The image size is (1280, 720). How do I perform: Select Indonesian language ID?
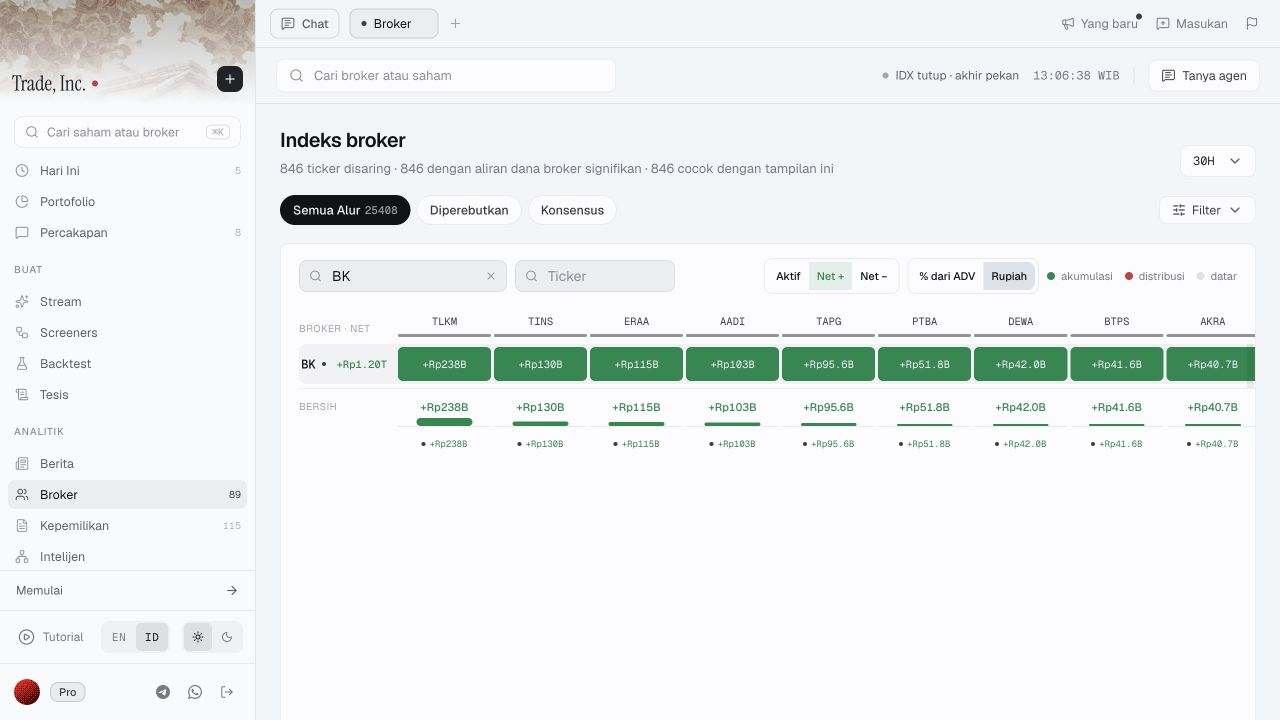coord(152,637)
